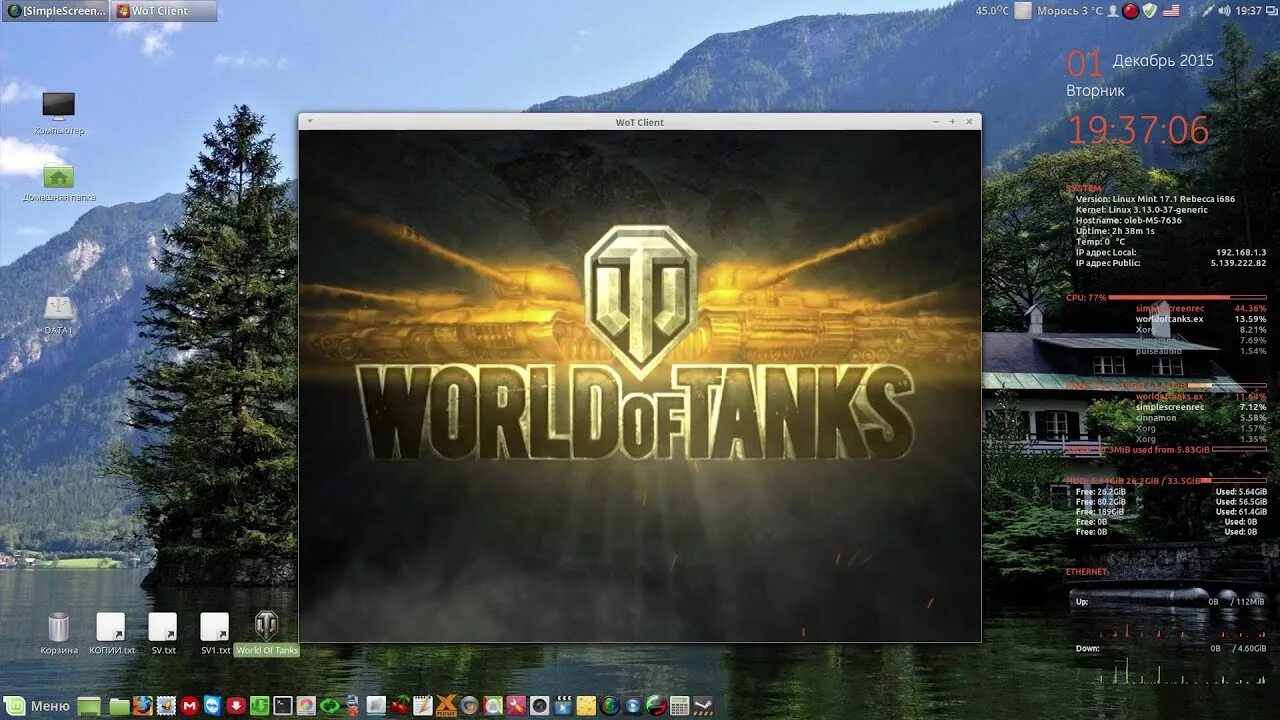This screenshot has width=1280, height=720.
Task: Click the CPU: 77% usage bar
Action: tap(1187, 297)
